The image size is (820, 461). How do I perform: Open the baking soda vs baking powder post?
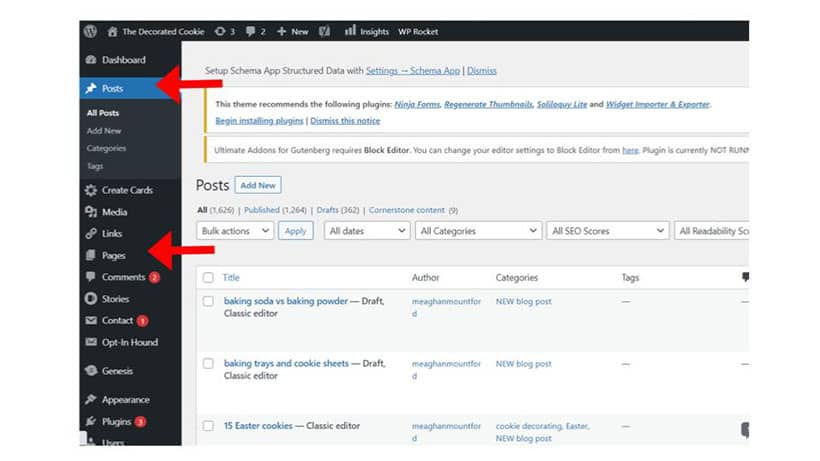[286, 301]
